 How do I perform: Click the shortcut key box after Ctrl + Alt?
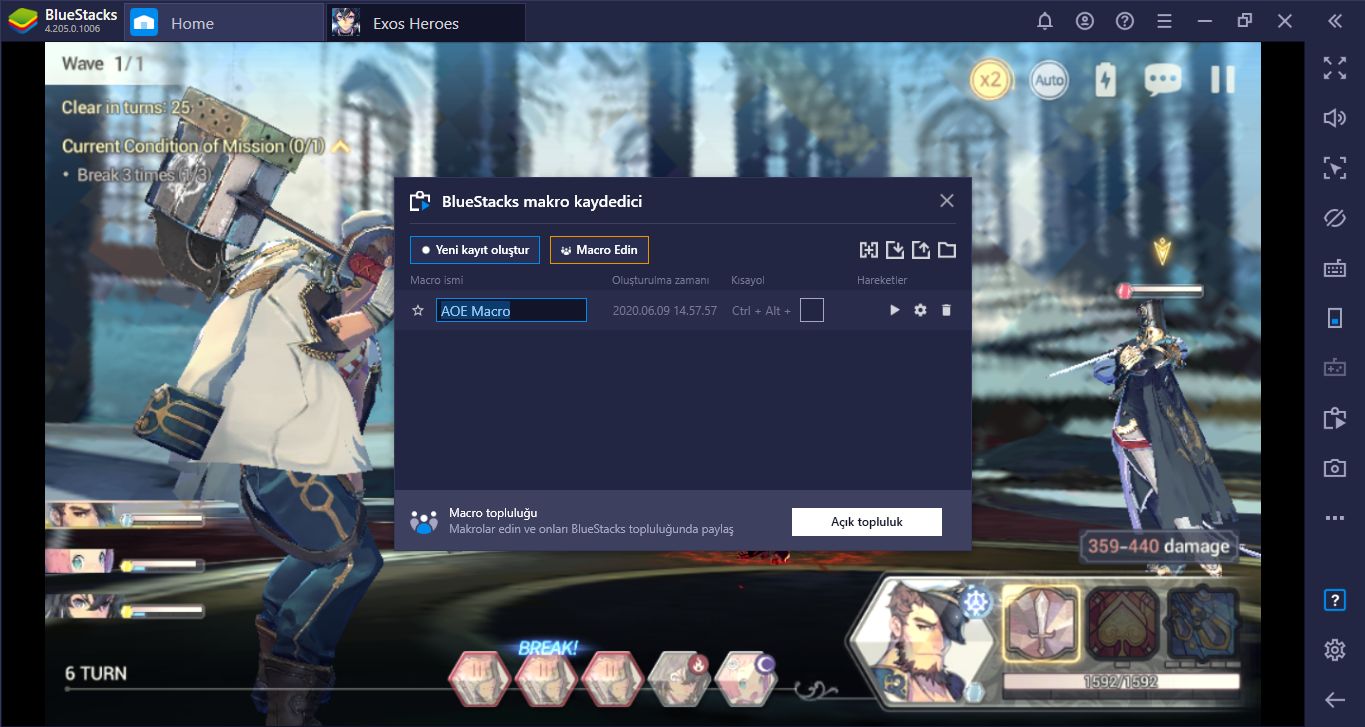pos(812,310)
